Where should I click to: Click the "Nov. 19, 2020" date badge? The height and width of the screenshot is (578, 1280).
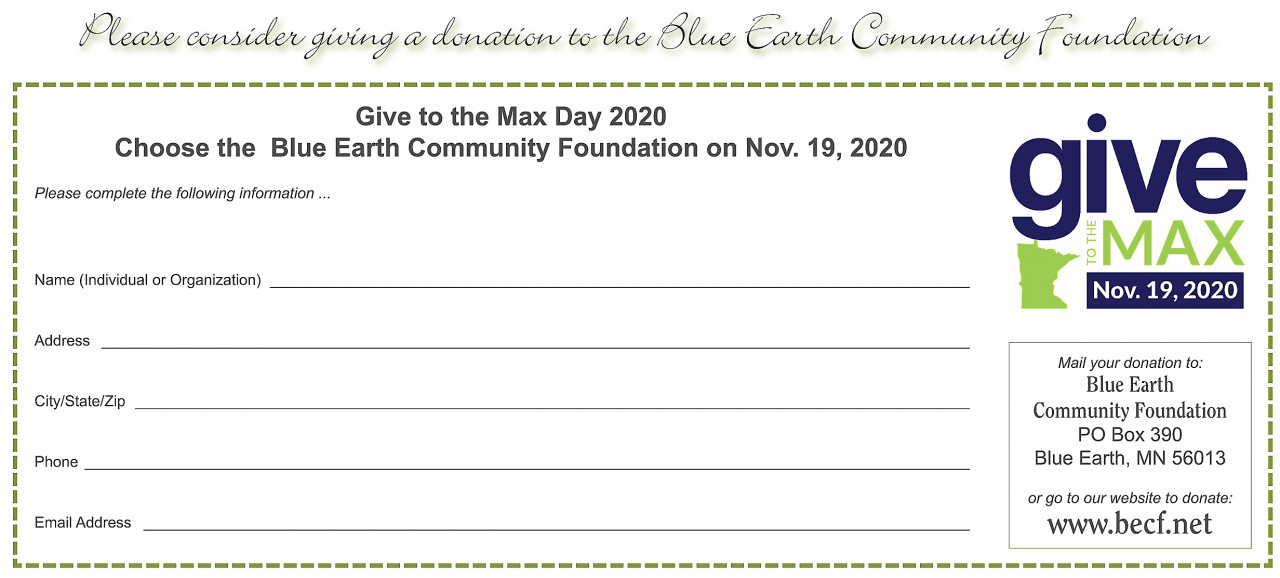1165,290
